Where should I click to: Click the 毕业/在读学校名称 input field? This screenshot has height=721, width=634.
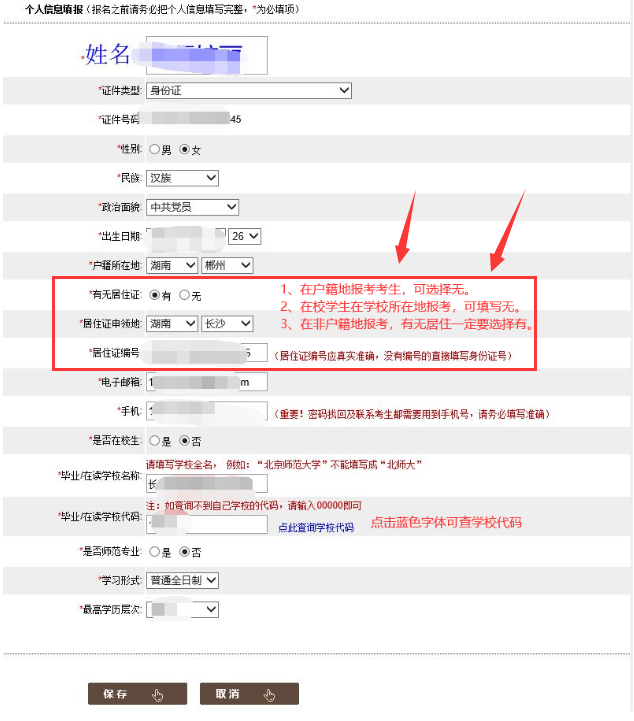(x=207, y=484)
